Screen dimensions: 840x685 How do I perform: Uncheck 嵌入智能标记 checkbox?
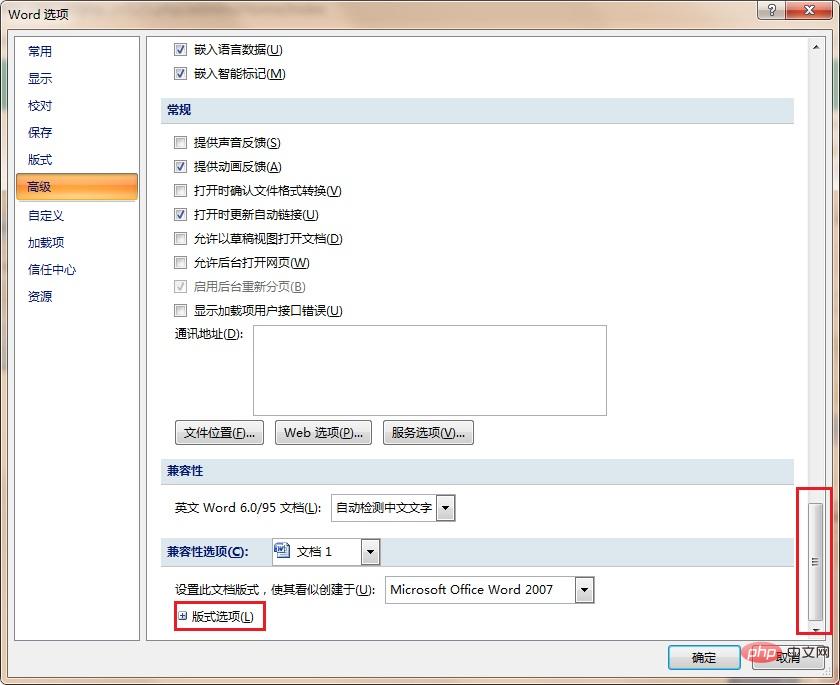[180, 74]
